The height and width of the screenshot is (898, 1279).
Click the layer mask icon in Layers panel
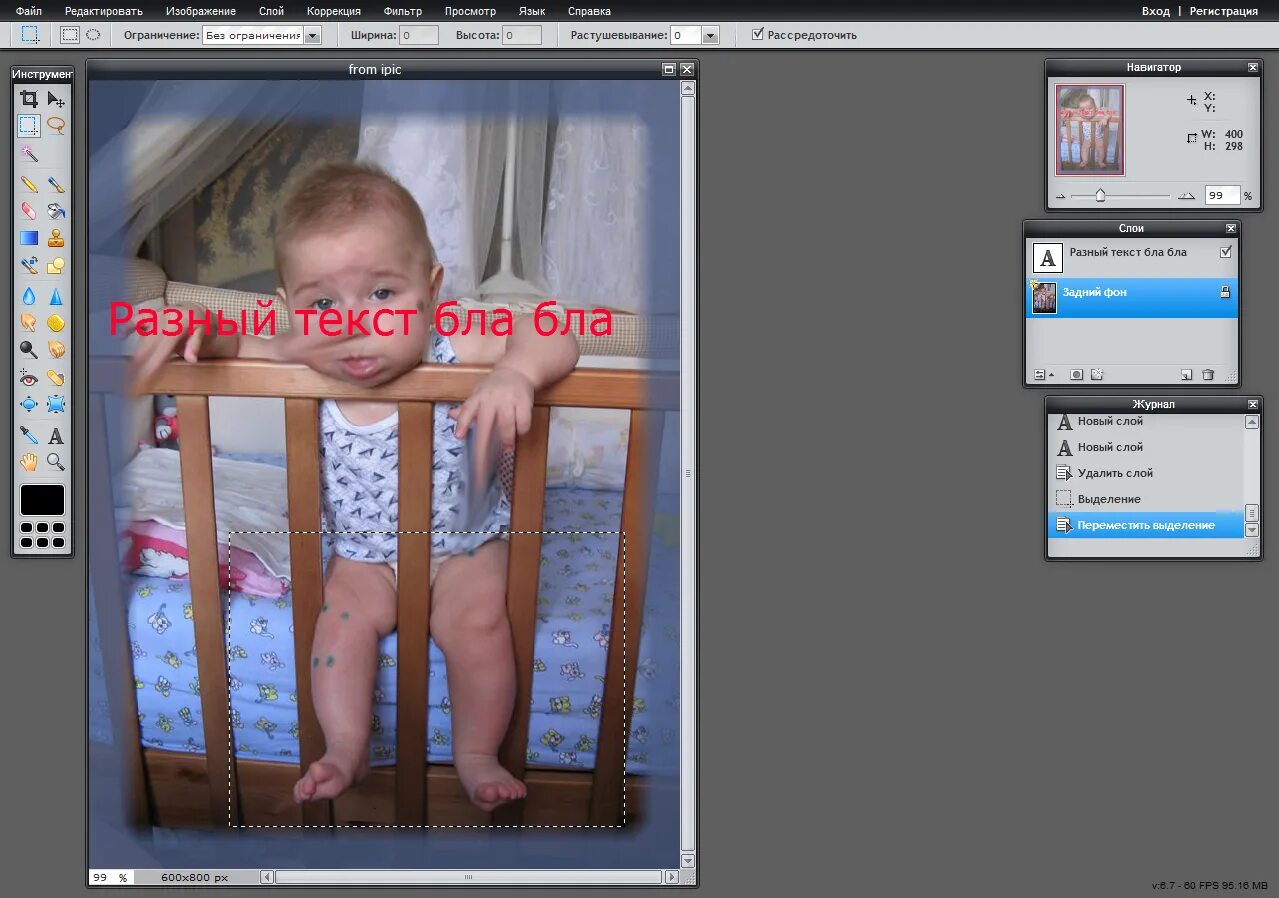(x=1076, y=374)
